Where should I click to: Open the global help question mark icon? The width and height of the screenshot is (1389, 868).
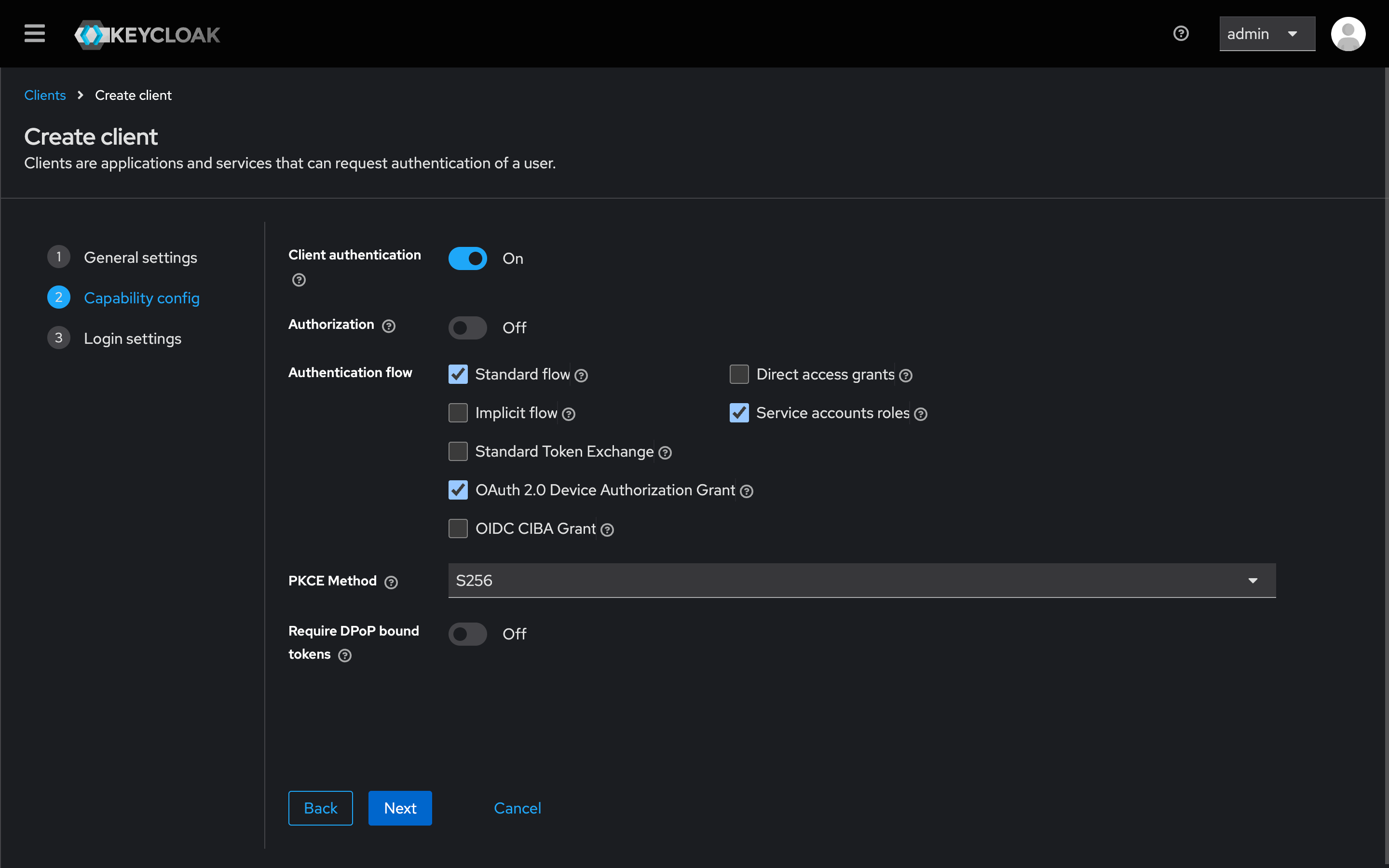pos(1181,33)
